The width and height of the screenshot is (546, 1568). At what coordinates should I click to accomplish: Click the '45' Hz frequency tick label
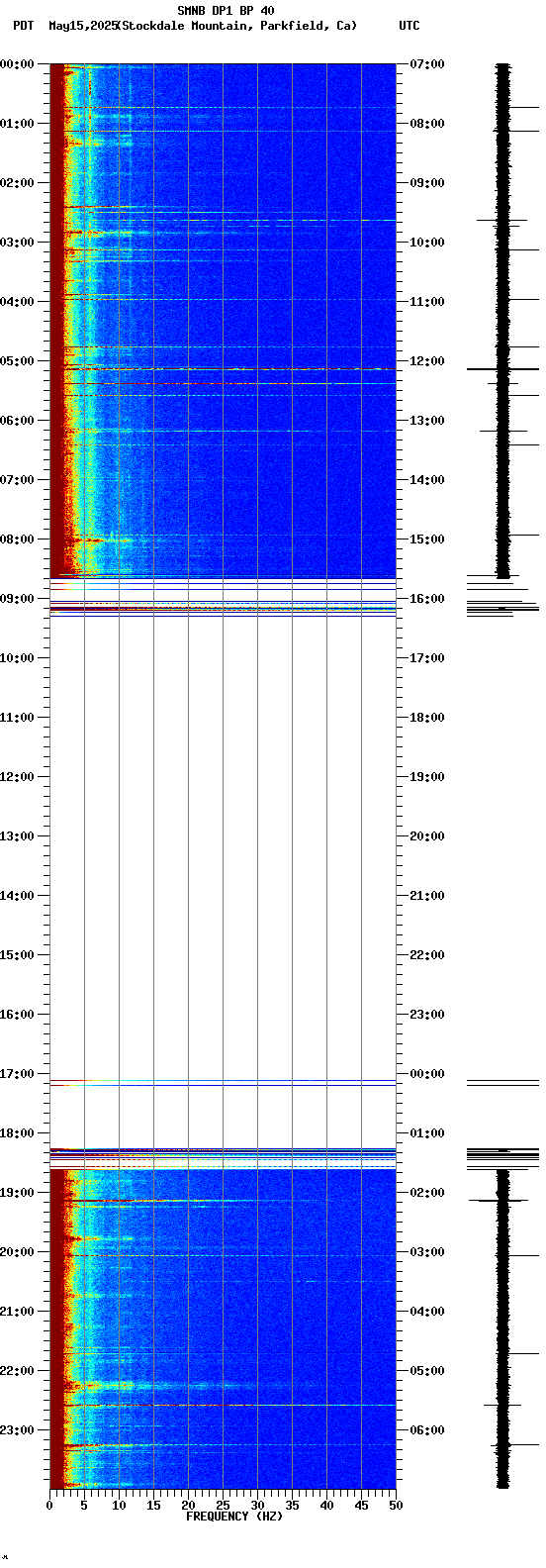[x=361, y=1506]
